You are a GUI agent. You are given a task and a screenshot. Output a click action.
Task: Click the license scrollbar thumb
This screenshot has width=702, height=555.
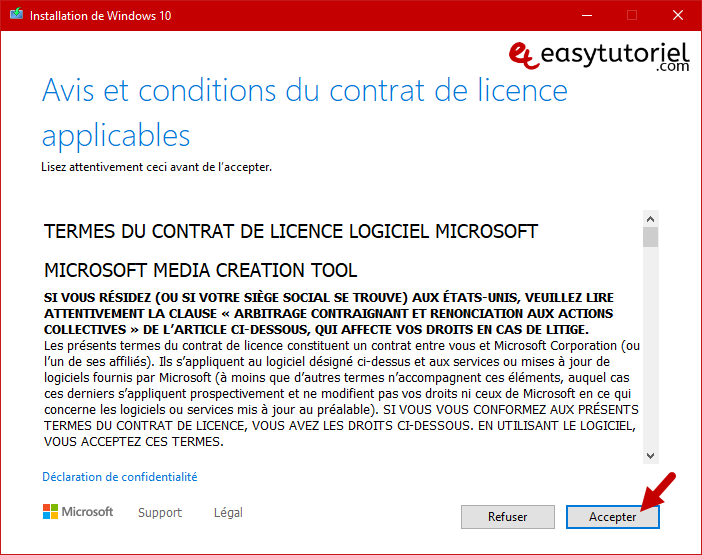coord(651,237)
